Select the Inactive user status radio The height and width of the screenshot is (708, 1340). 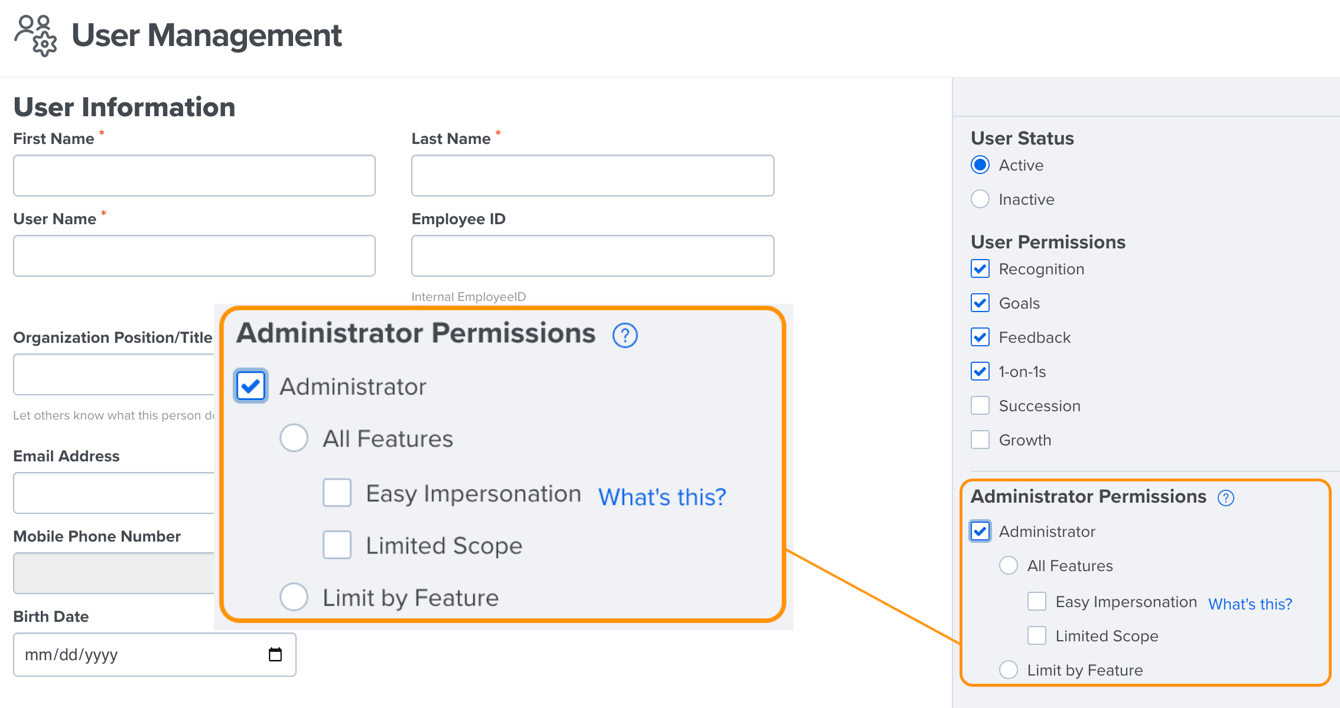pos(980,199)
